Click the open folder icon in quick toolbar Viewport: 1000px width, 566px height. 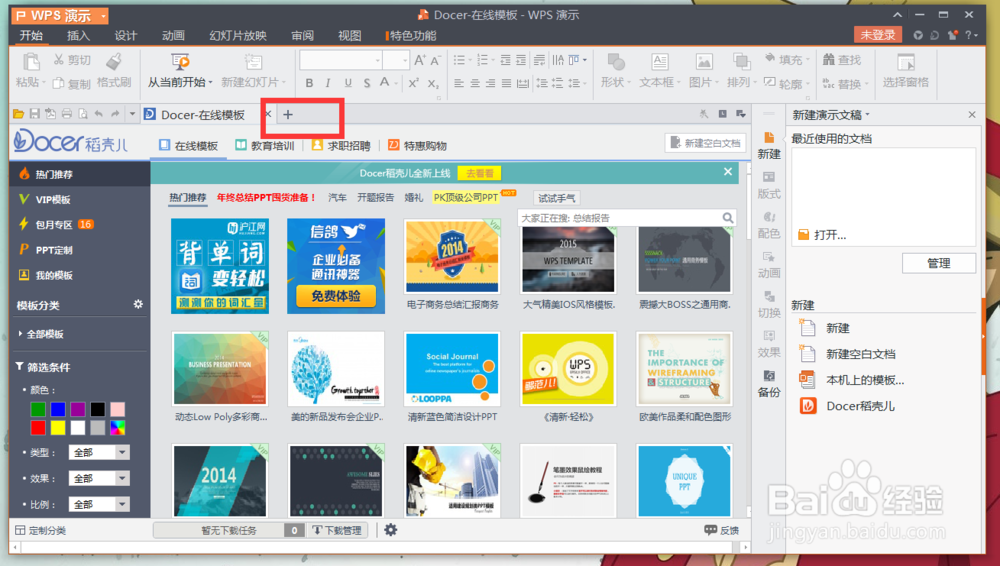click(18, 114)
